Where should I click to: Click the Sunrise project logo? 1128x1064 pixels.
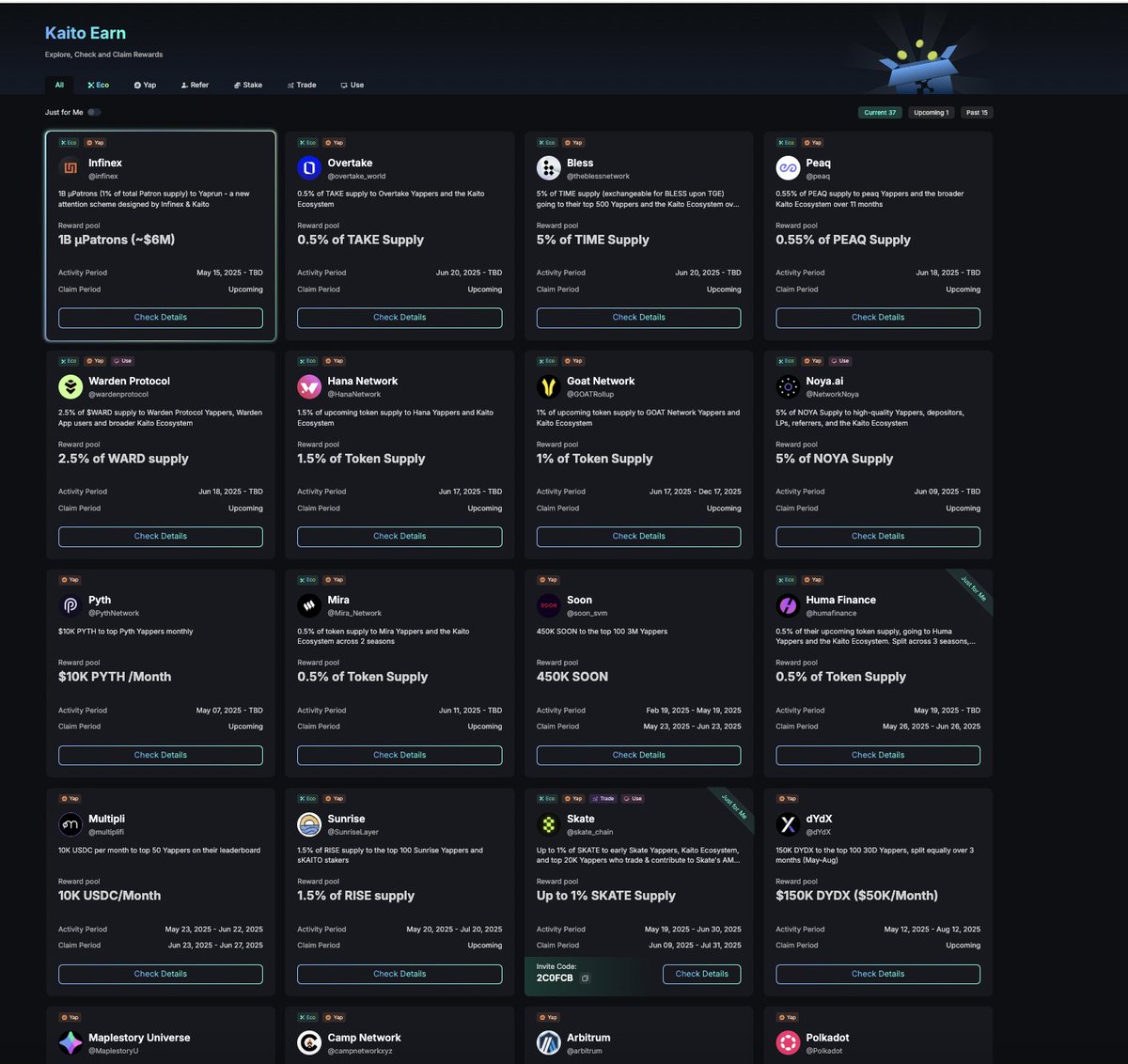coord(309,824)
